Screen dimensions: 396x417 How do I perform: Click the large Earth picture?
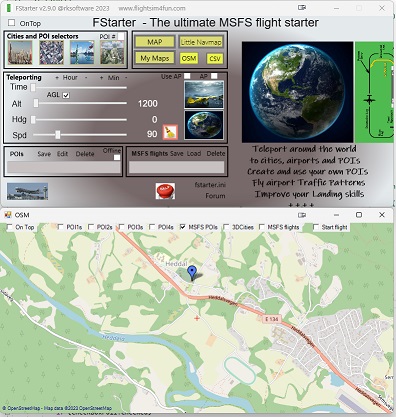click(297, 92)
